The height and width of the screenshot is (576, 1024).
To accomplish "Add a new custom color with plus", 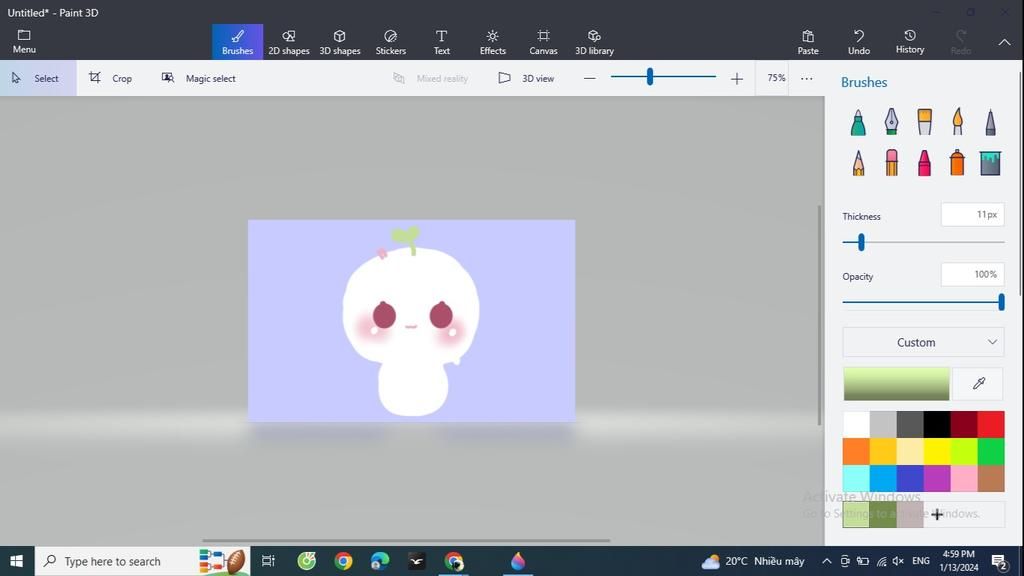I will [x=937, y=515].
